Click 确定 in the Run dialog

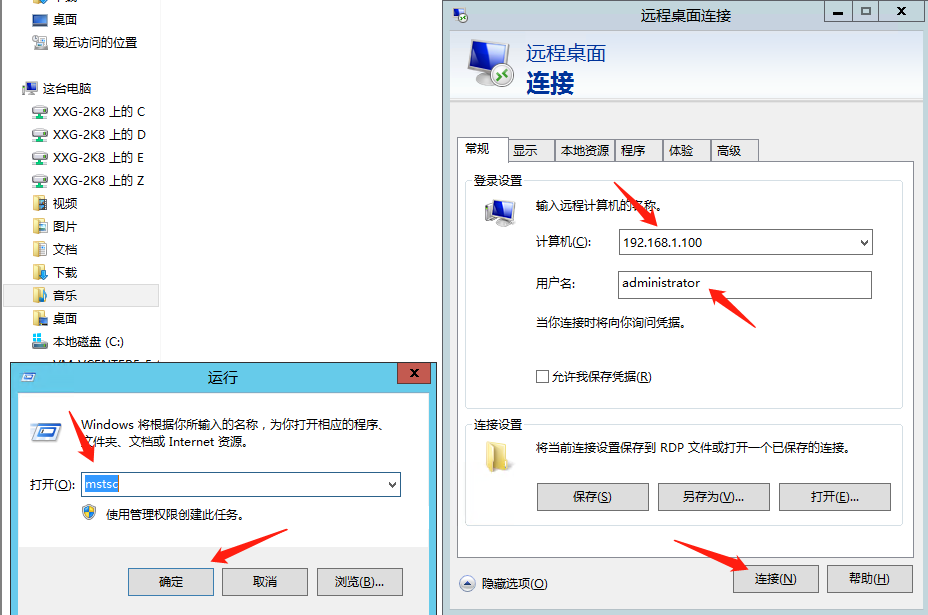[x=171, y=582]
